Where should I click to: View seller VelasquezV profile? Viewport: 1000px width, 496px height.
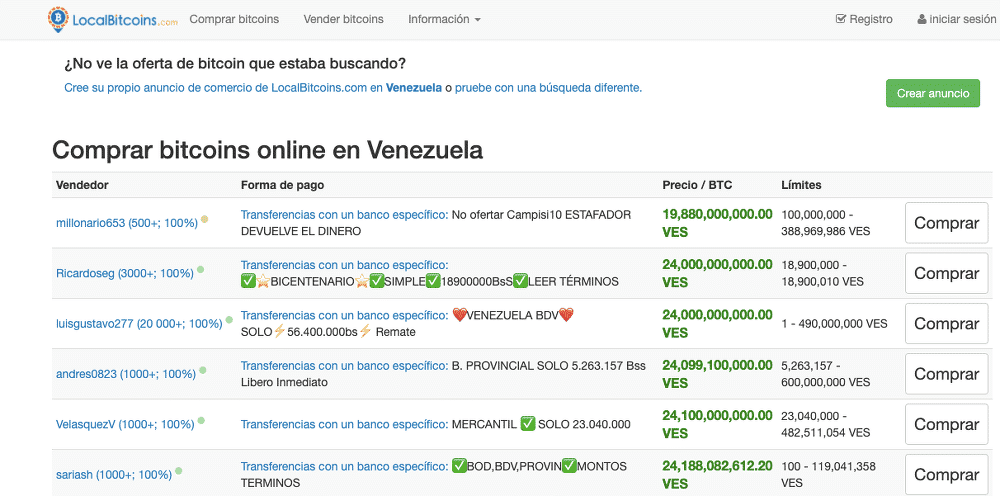[x=125, y=425]
